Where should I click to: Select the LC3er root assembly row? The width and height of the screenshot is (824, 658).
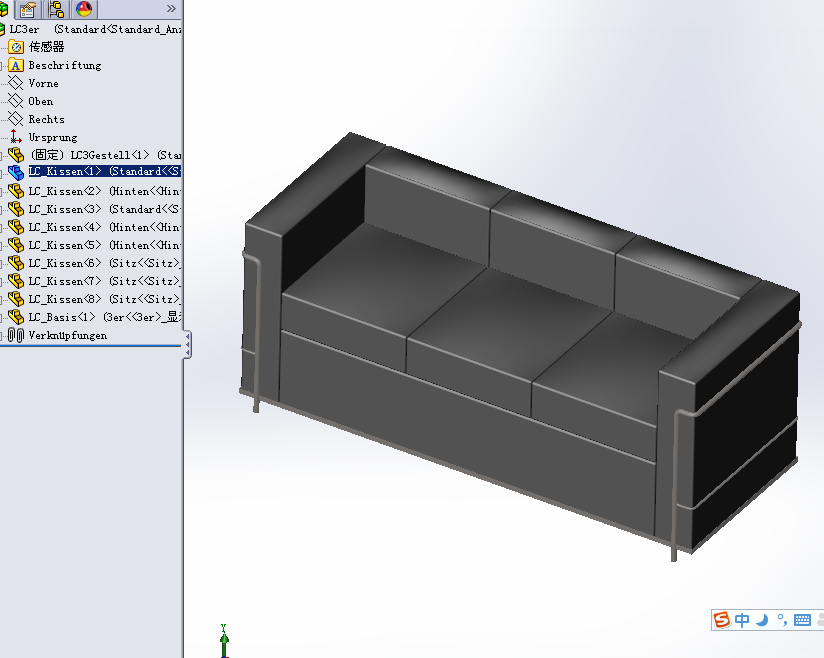point(90,29)
